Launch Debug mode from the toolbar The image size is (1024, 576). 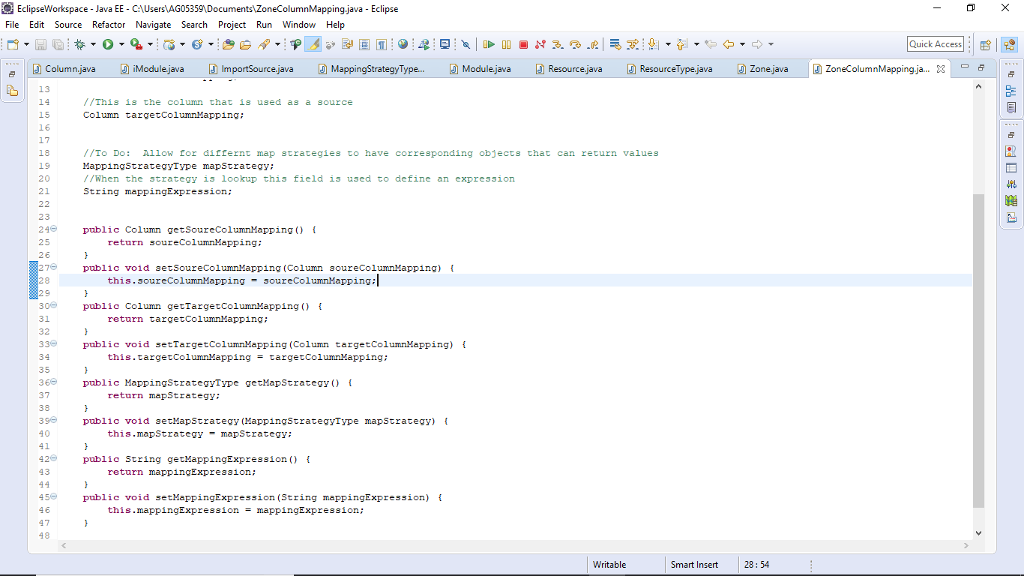coord(79,44)
